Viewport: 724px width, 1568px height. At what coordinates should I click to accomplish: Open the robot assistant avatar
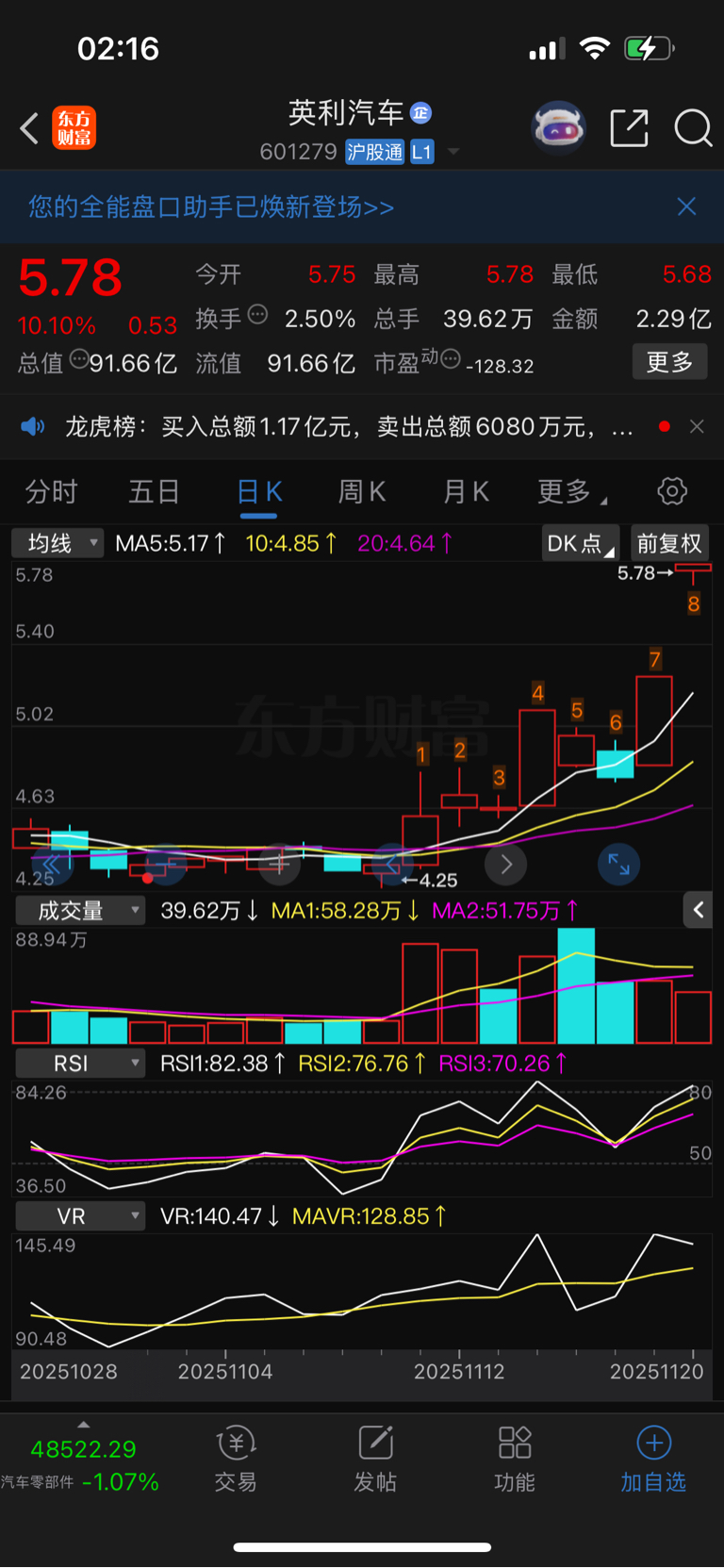coord(558,127)
